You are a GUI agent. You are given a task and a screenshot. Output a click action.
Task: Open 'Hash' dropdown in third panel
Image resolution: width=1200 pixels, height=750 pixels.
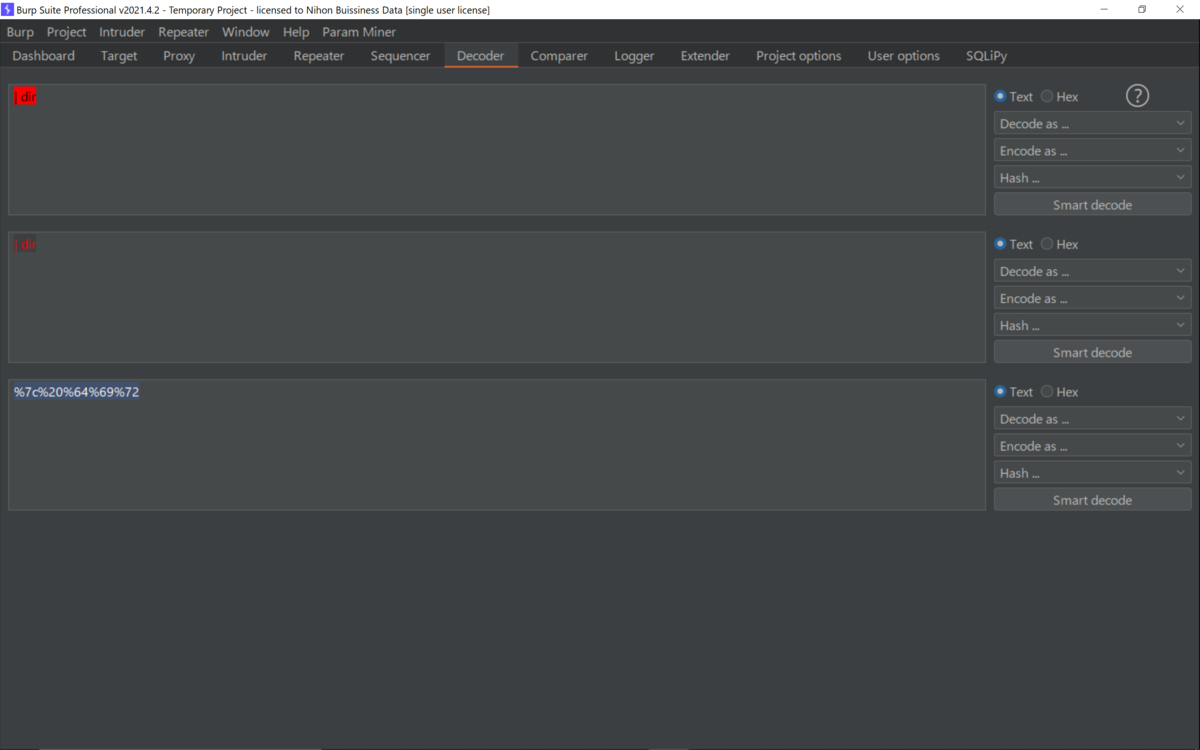point(1092,473)
